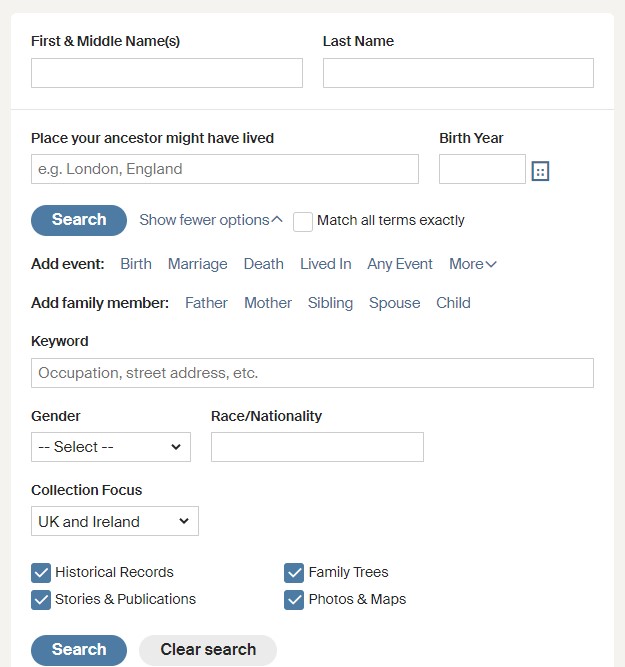Viewport: 625px width, 667px height.
Task: Click the Keyword input field
Action: tap(312, 373)
